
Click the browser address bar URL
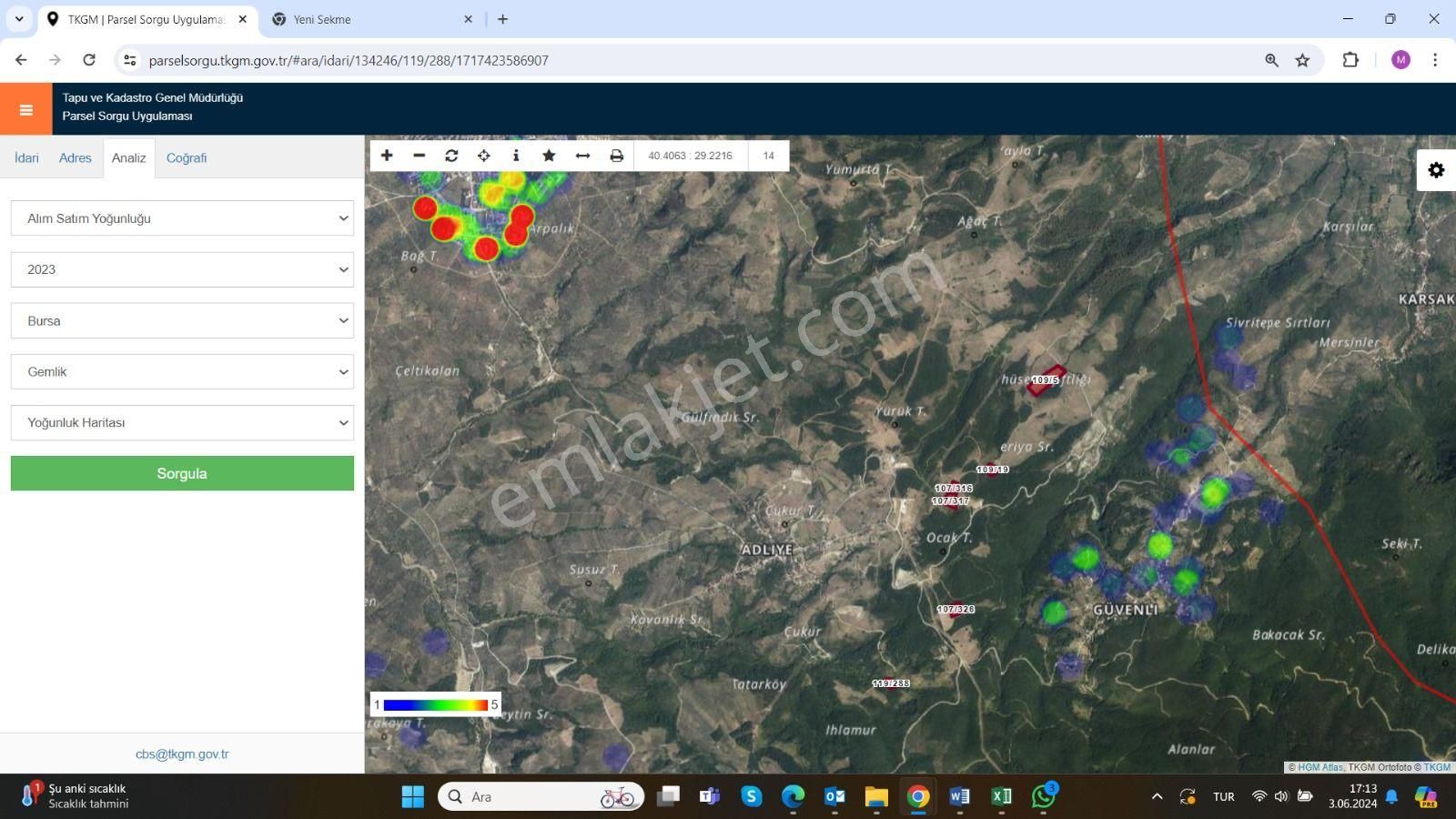tap(349, 60)
